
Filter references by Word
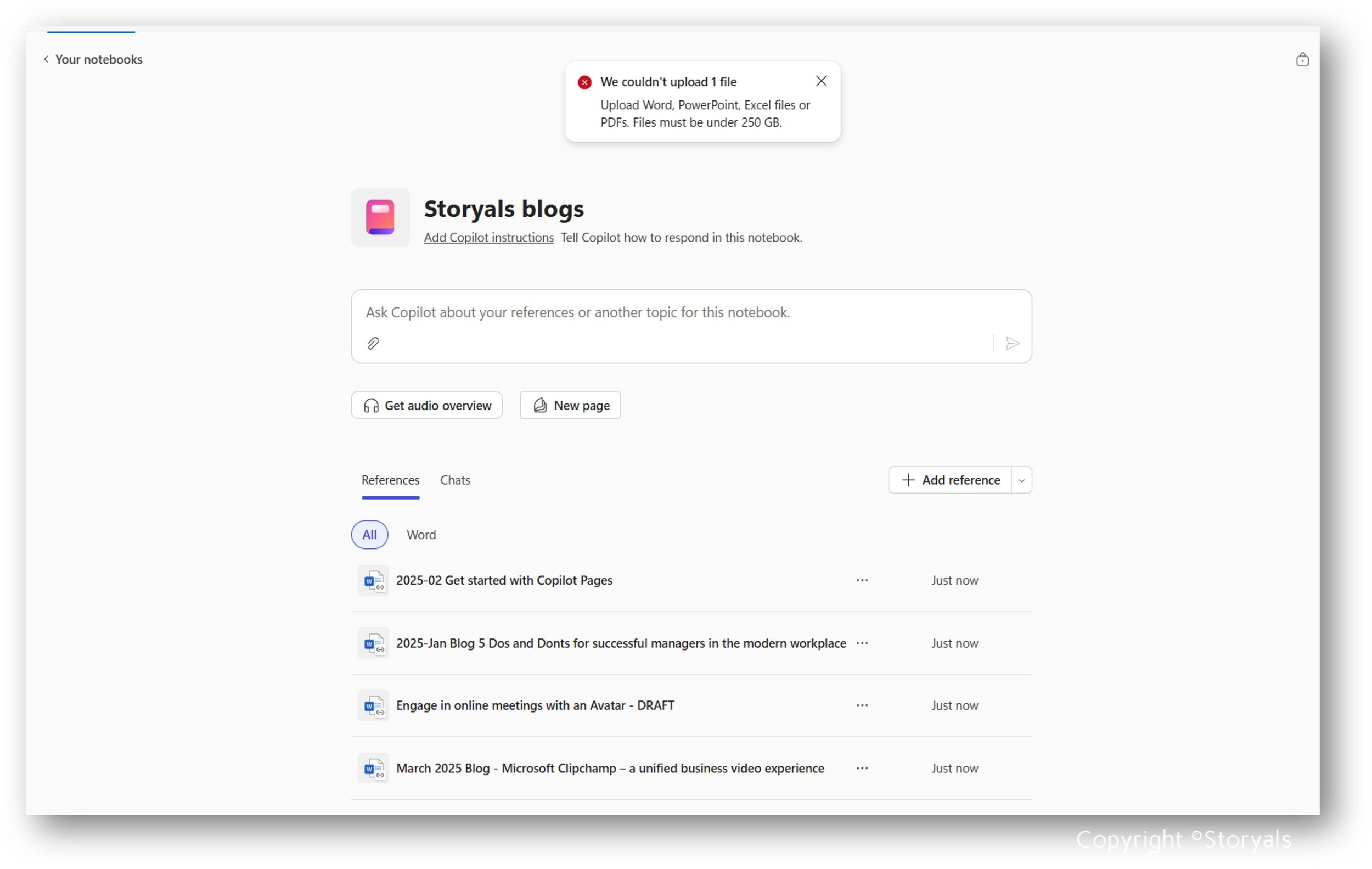421,535
